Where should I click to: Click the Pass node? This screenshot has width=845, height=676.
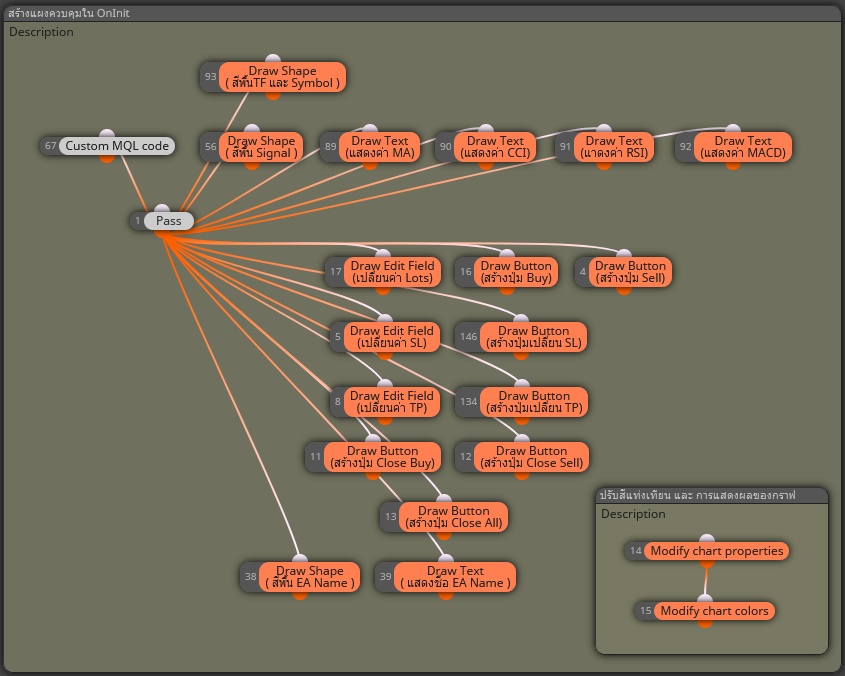[168, 221]
